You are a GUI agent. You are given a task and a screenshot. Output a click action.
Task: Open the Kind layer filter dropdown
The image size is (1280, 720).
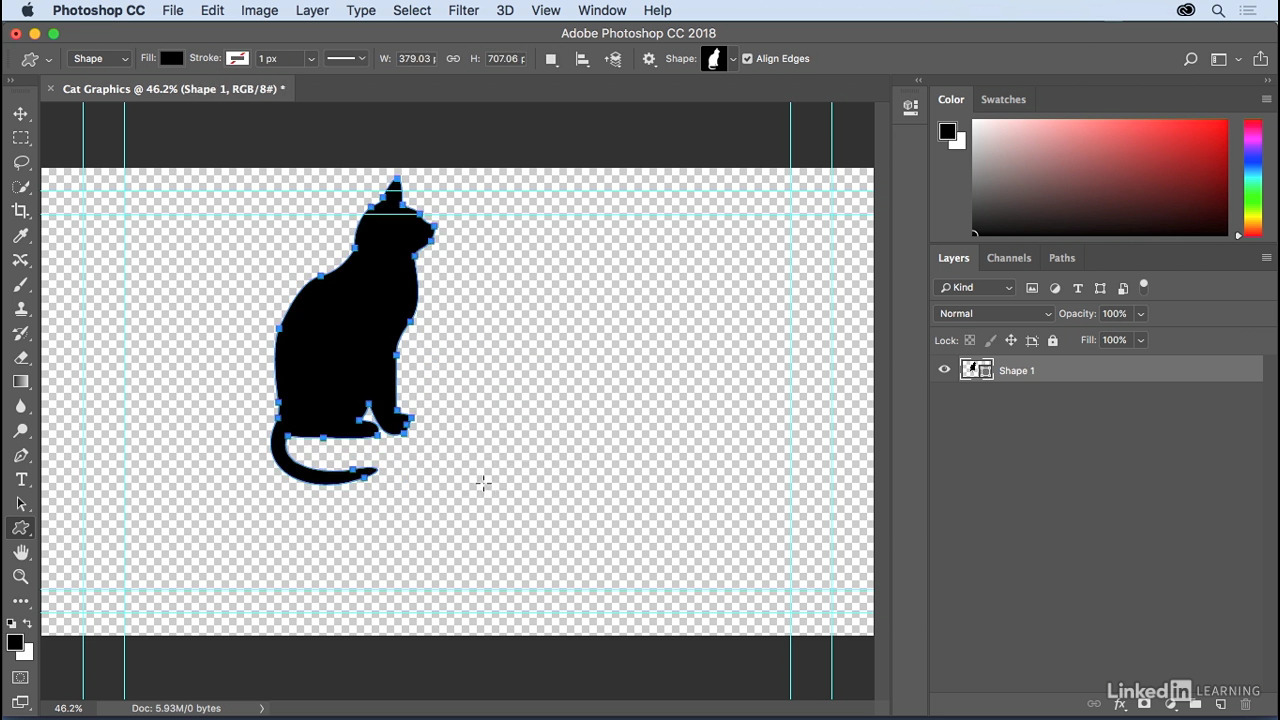[975, 288]
